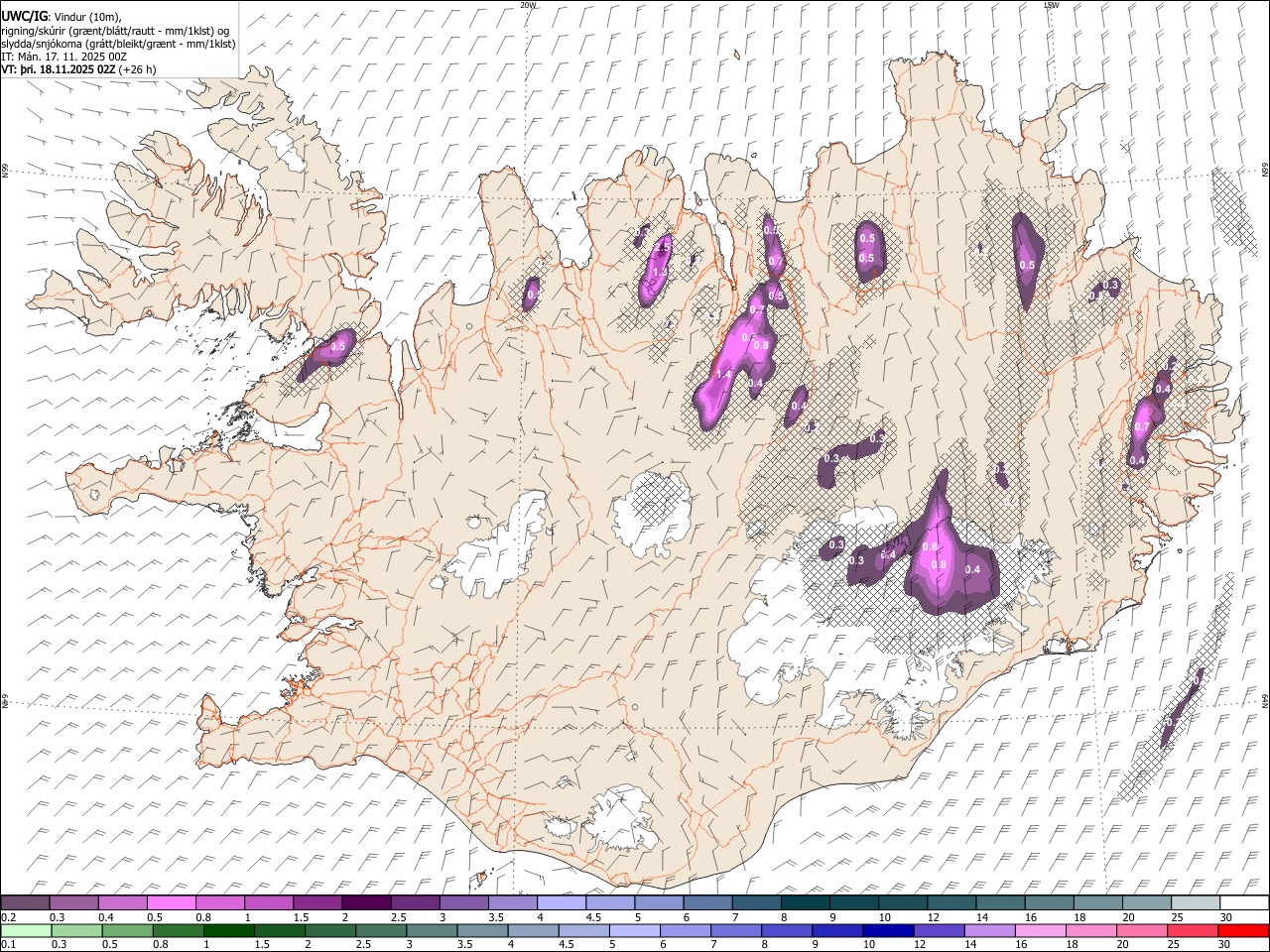Image resolution: width=1270 pixels, height=952 pixels.
Task: Click the '4.5' label under upper legend row
Action: click(592, 917)
